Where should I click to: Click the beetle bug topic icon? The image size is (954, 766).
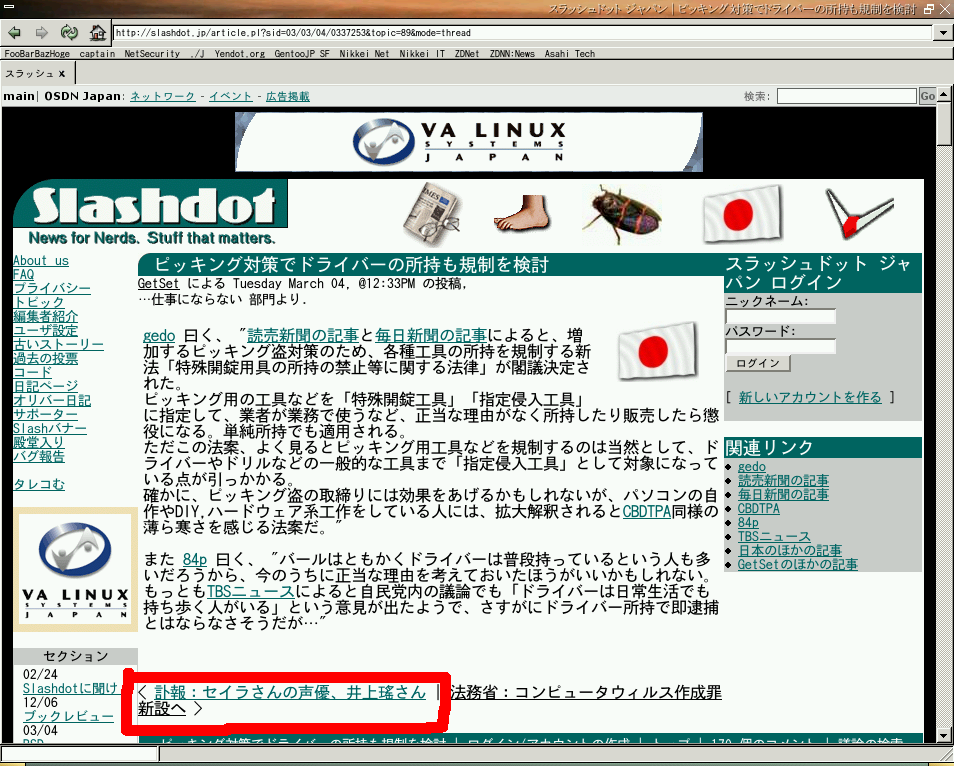click(621, 214)
